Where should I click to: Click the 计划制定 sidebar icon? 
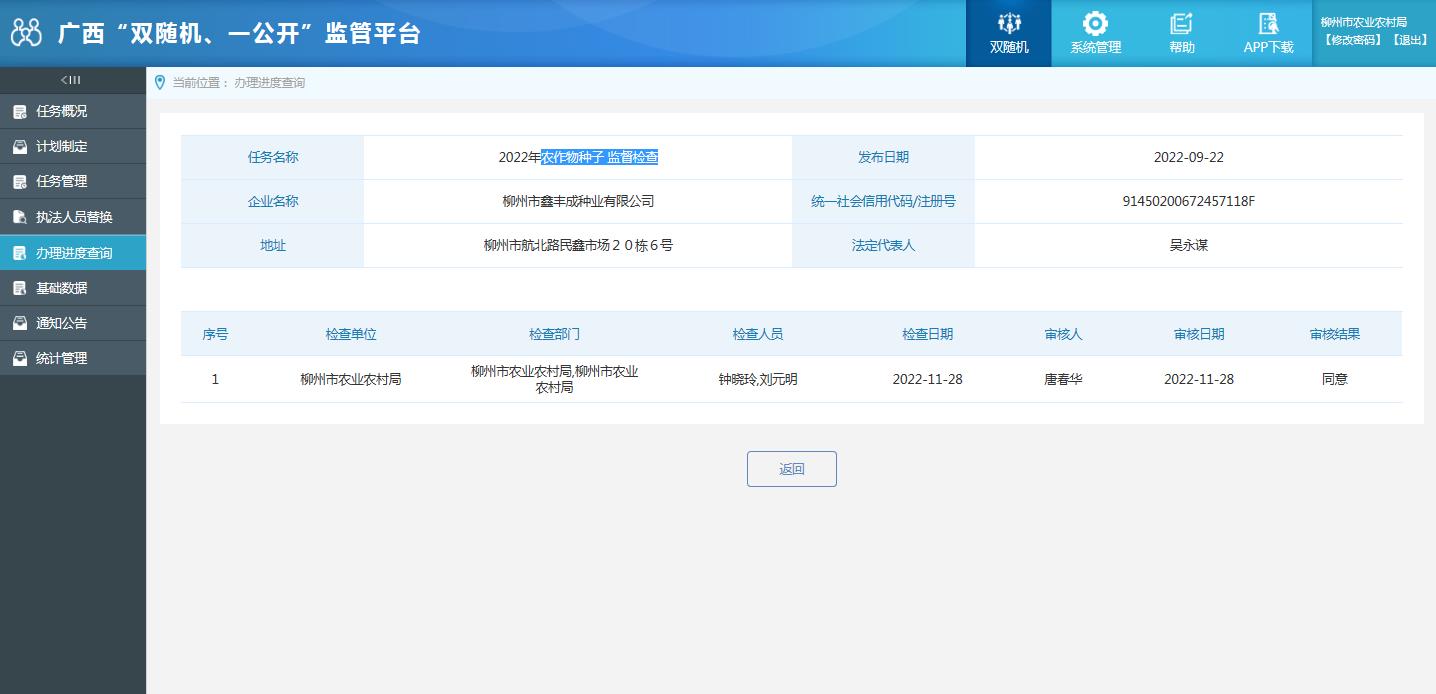(20, 147)
